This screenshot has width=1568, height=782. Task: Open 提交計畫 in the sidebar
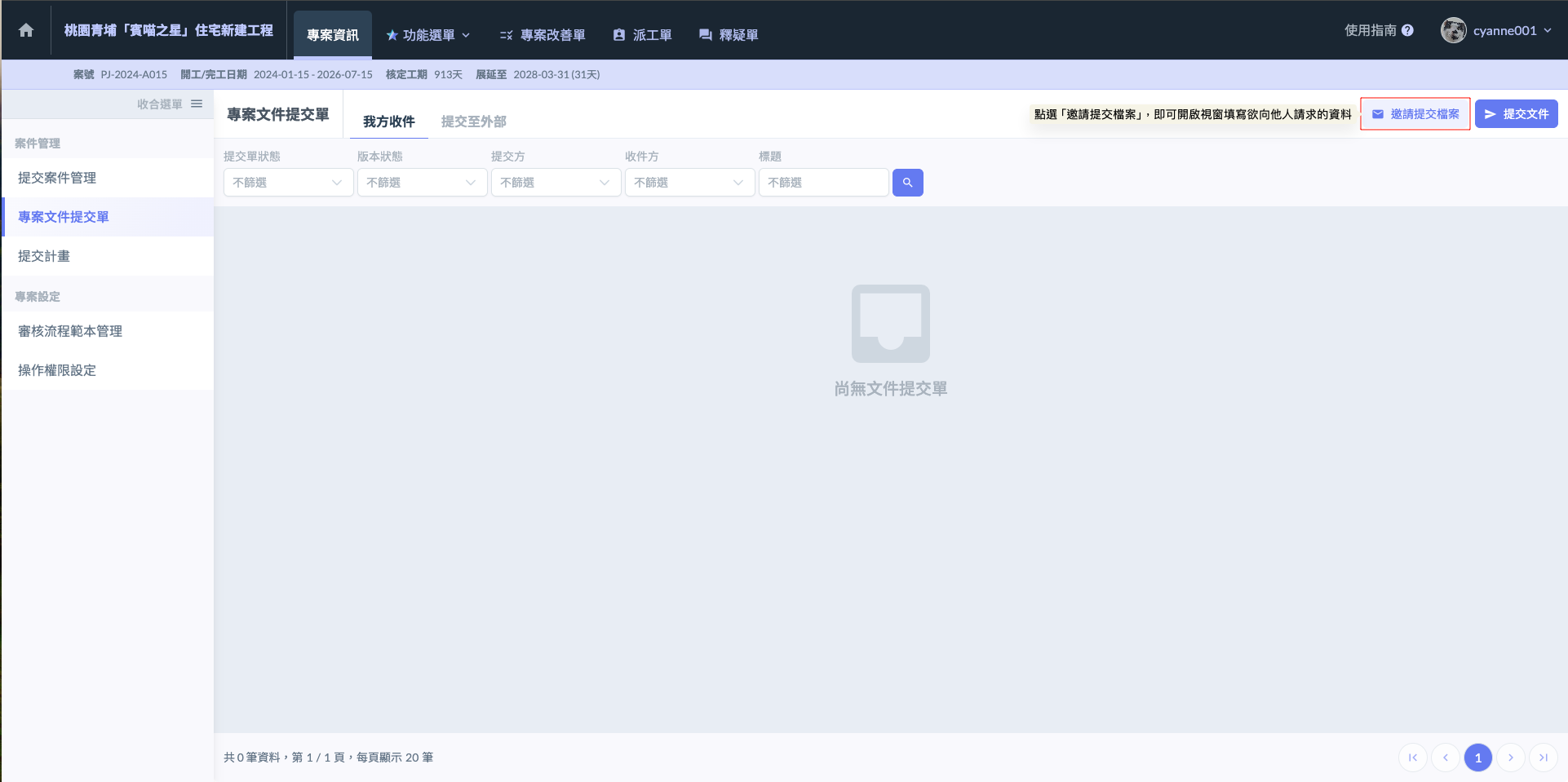(108, 256)
